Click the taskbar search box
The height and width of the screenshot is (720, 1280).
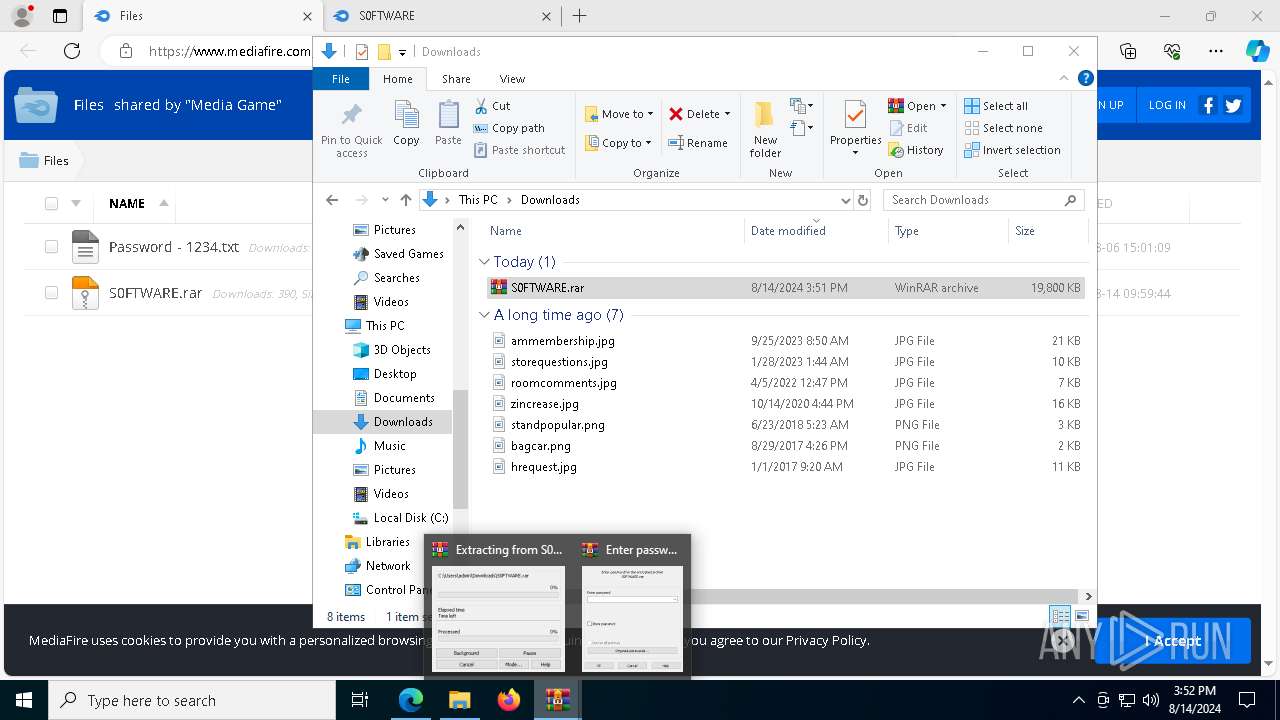(192, 700)
